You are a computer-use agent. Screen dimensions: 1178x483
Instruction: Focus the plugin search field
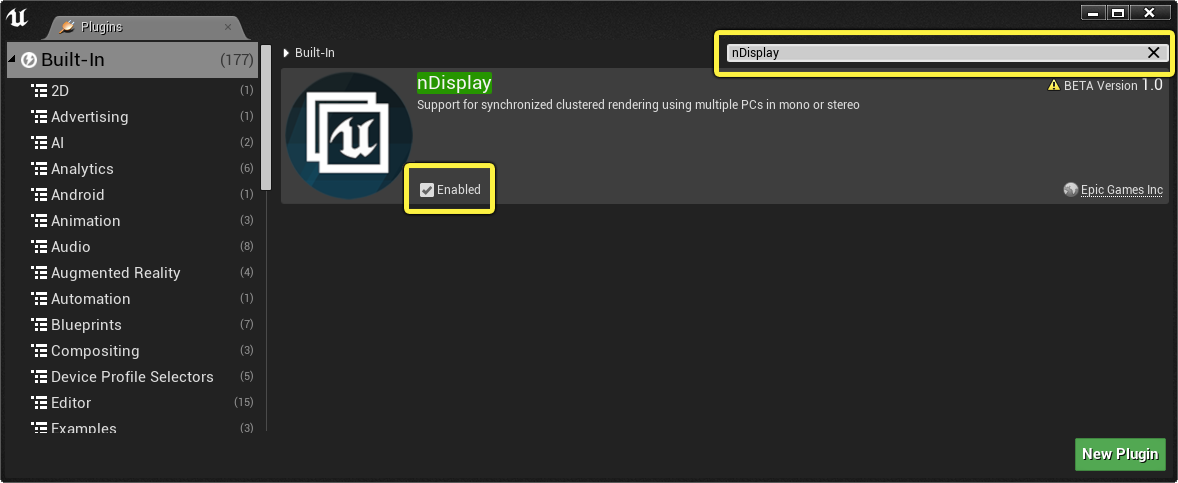(x=936, y=53)
